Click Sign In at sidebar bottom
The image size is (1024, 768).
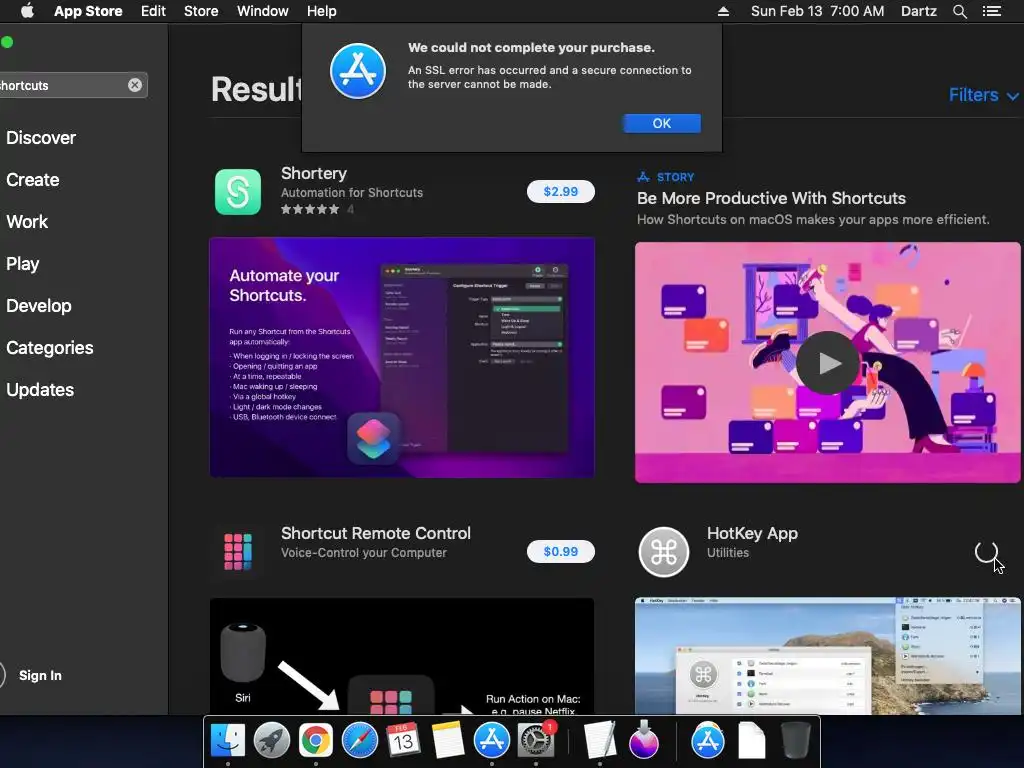point(40,675)
